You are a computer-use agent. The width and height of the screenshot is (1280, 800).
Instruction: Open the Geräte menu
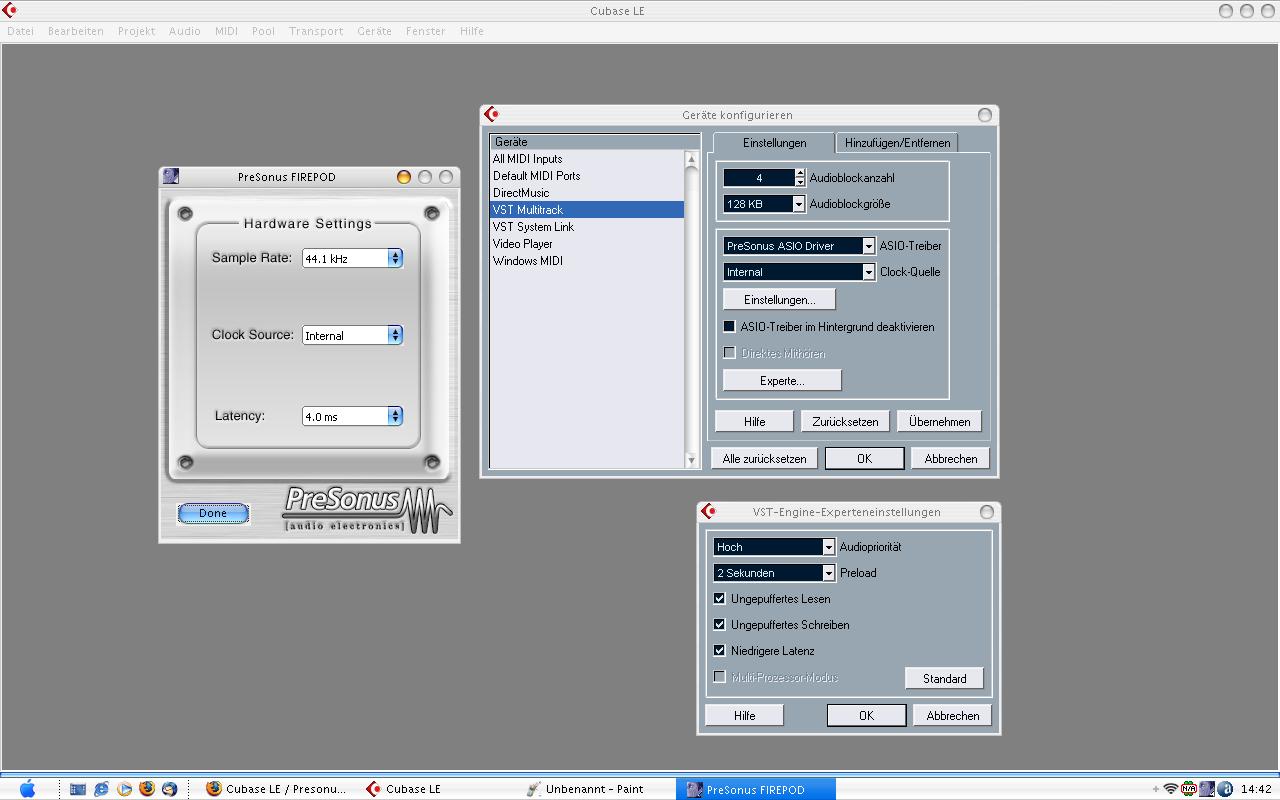click(x=374, y=31)
